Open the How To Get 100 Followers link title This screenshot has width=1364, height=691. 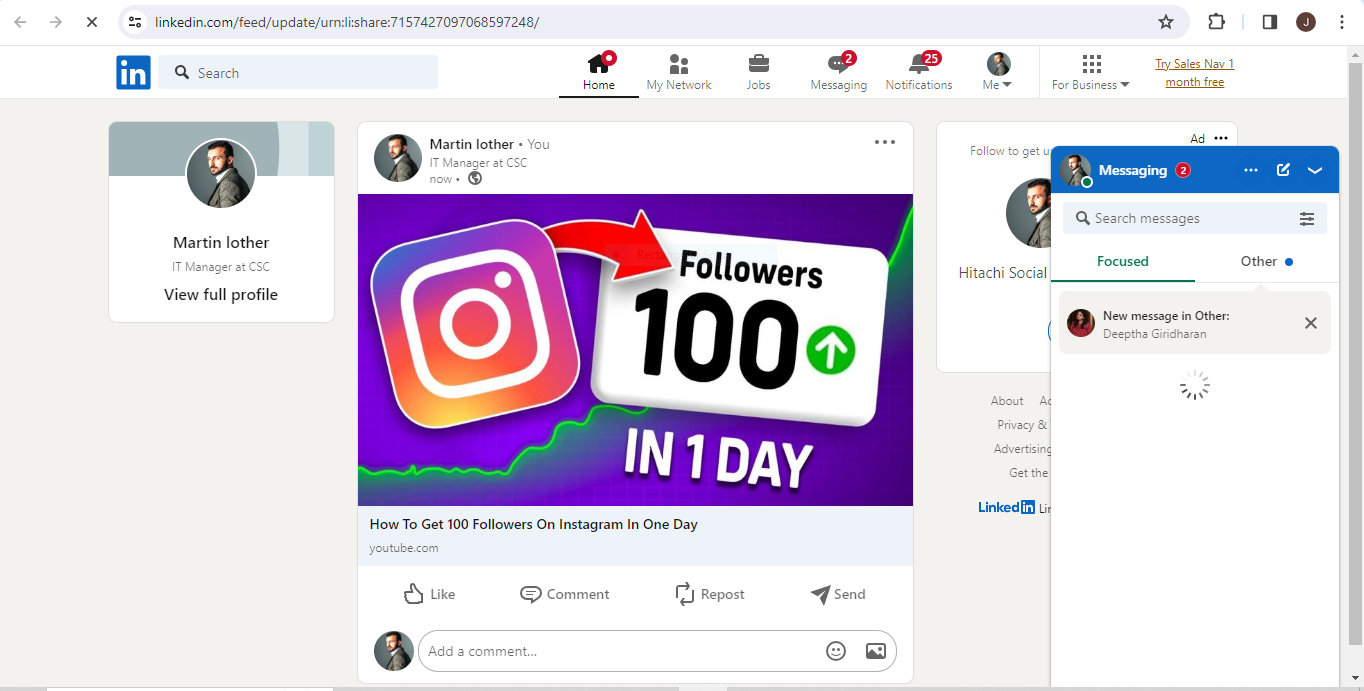(534, 524)
